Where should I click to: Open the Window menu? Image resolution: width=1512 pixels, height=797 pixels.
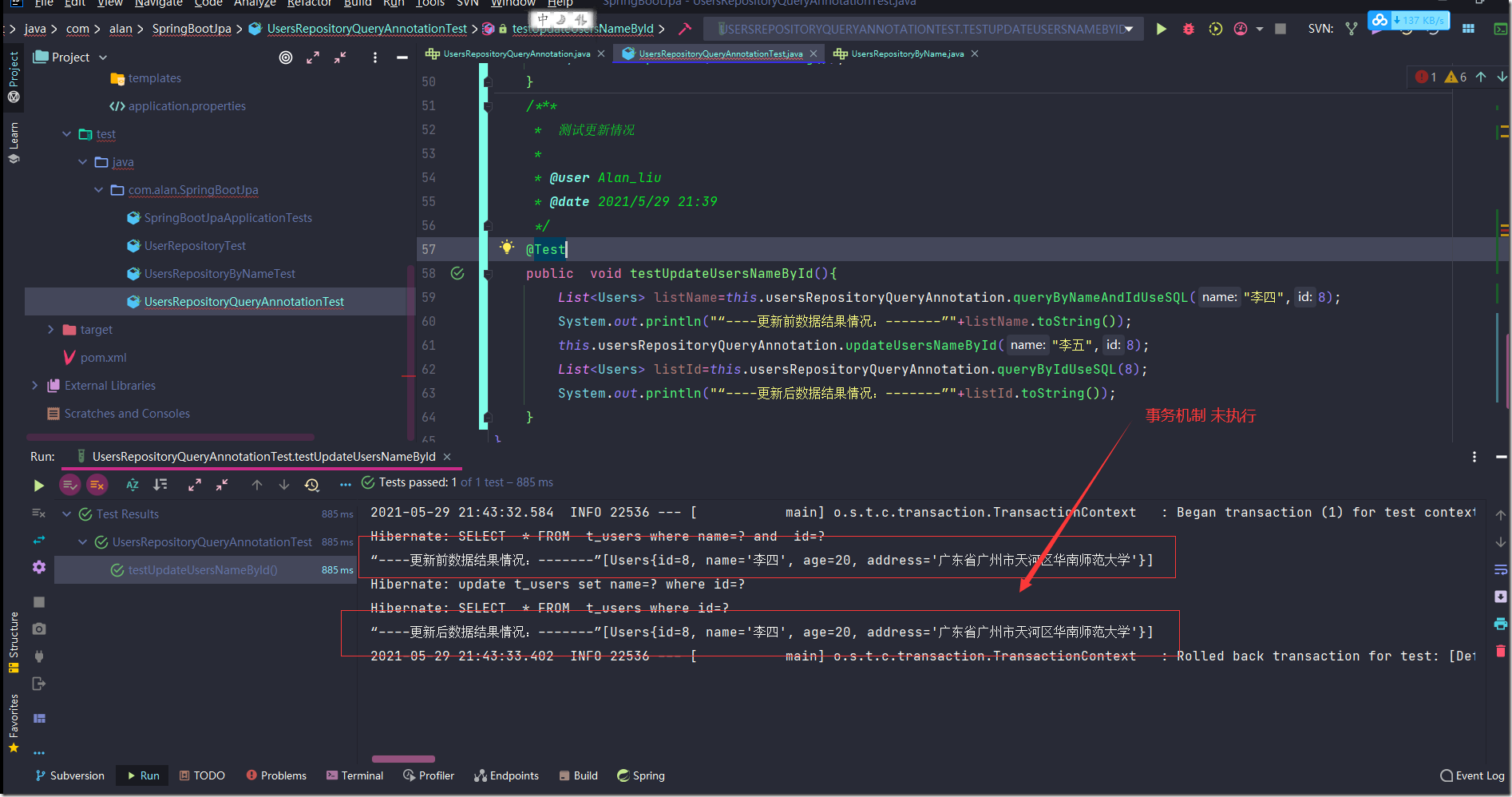513,3
